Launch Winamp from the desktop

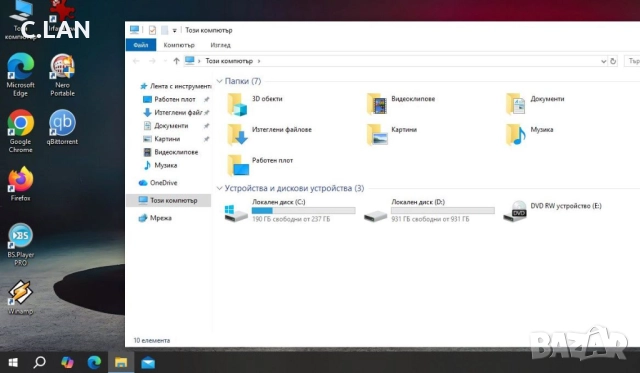click(x=20, y=297)
